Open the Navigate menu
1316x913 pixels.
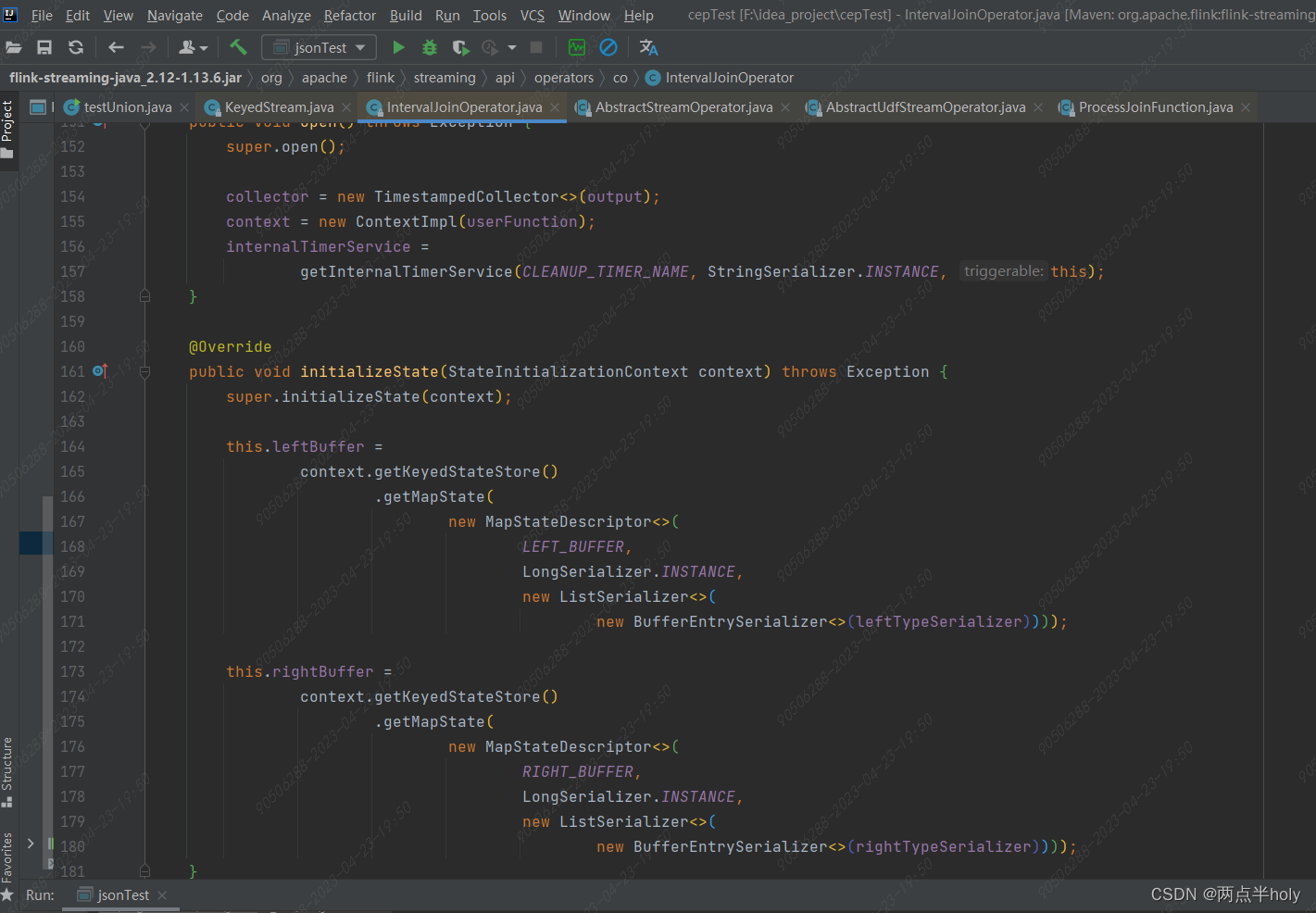(175, 16)
